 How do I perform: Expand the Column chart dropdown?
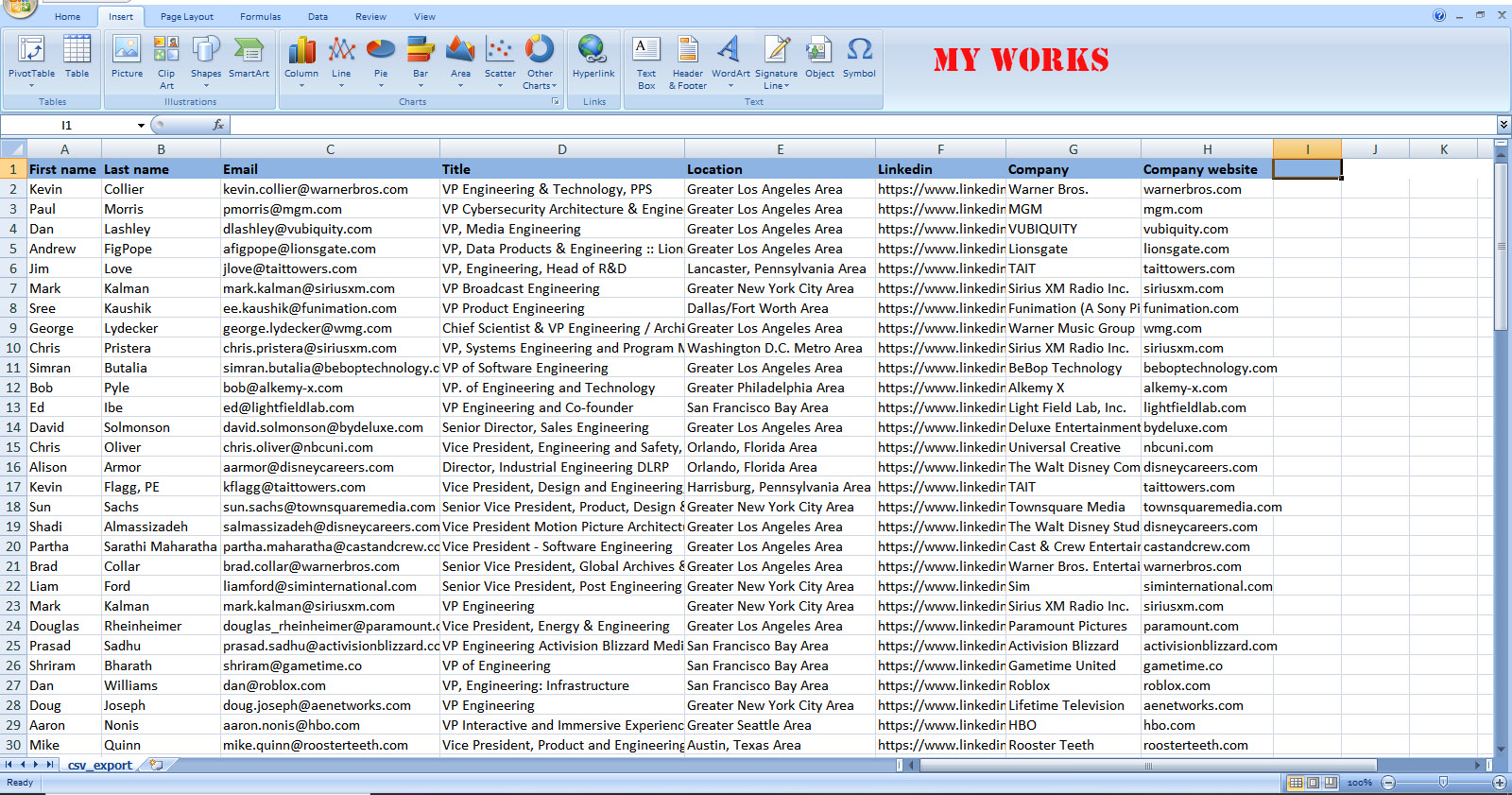click(x=301, y=85)
